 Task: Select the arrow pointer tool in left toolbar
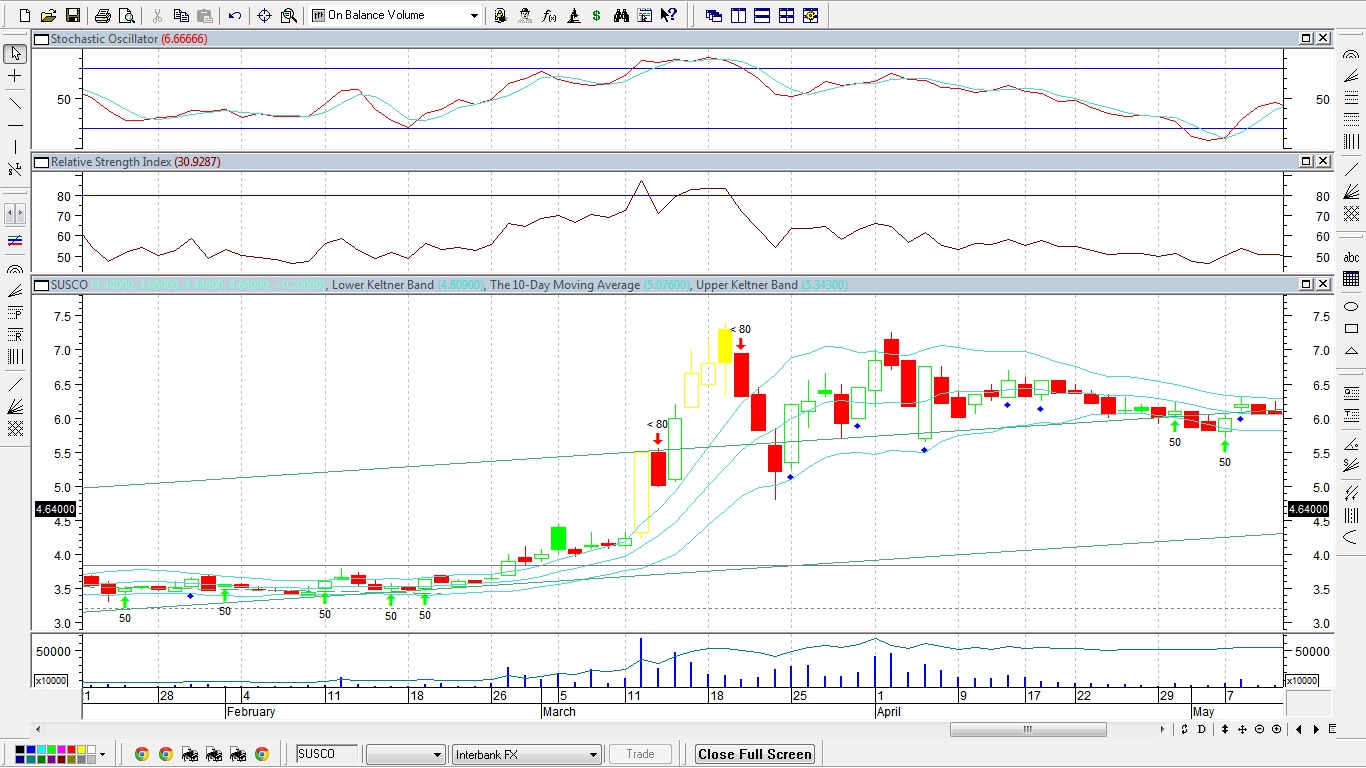click(x=15, y=53)
